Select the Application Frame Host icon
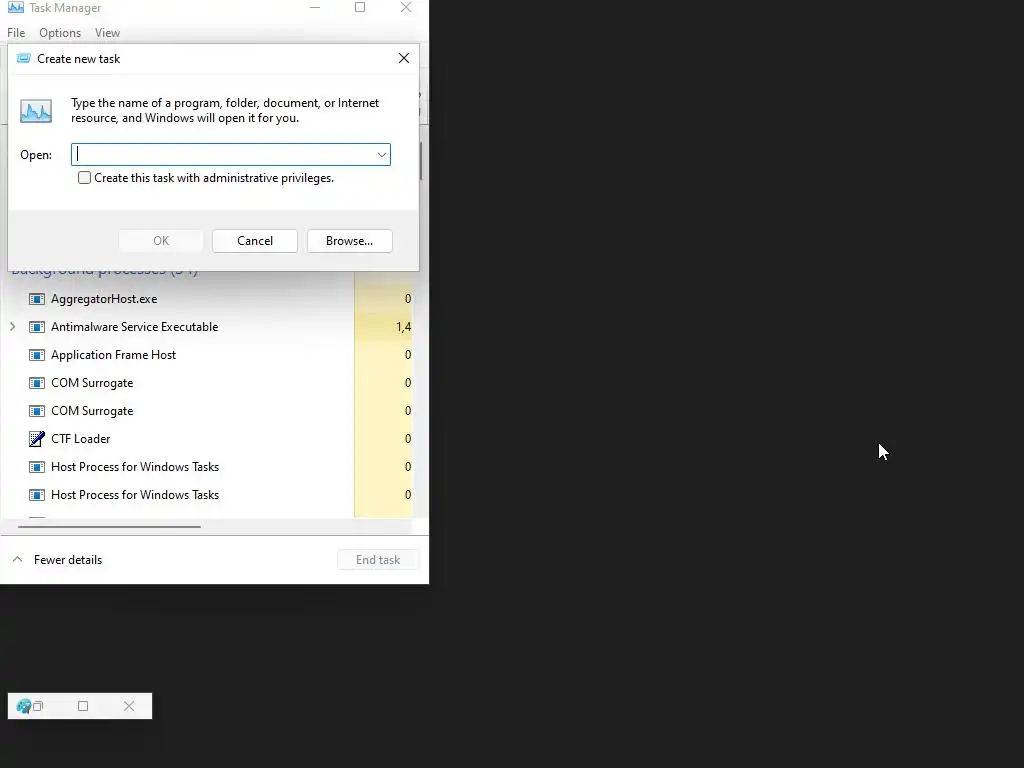Image resolution: width=1024 pixels, height=768 pixels. click(37, 355)
